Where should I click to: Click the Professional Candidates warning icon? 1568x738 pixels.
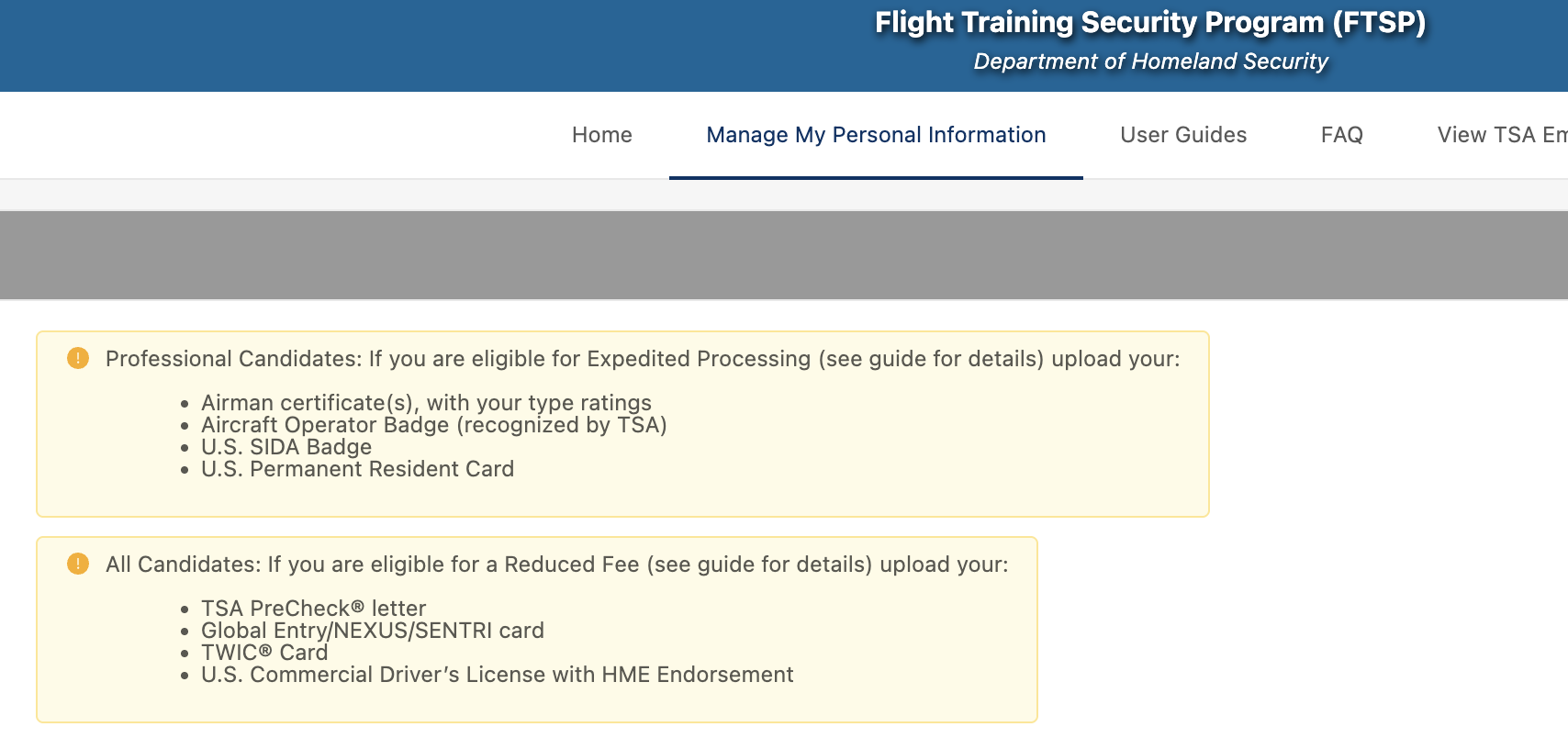click(x=78, y=358)
